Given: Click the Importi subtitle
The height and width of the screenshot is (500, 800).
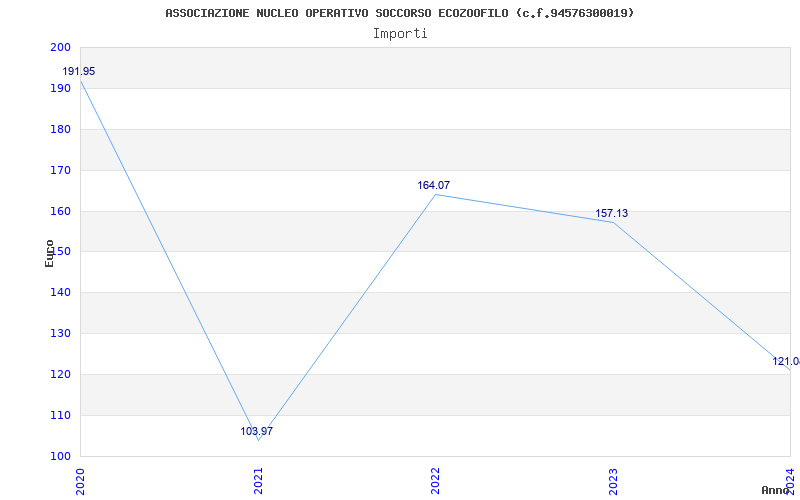Looking at the screenshot, I should click(400, 34).
